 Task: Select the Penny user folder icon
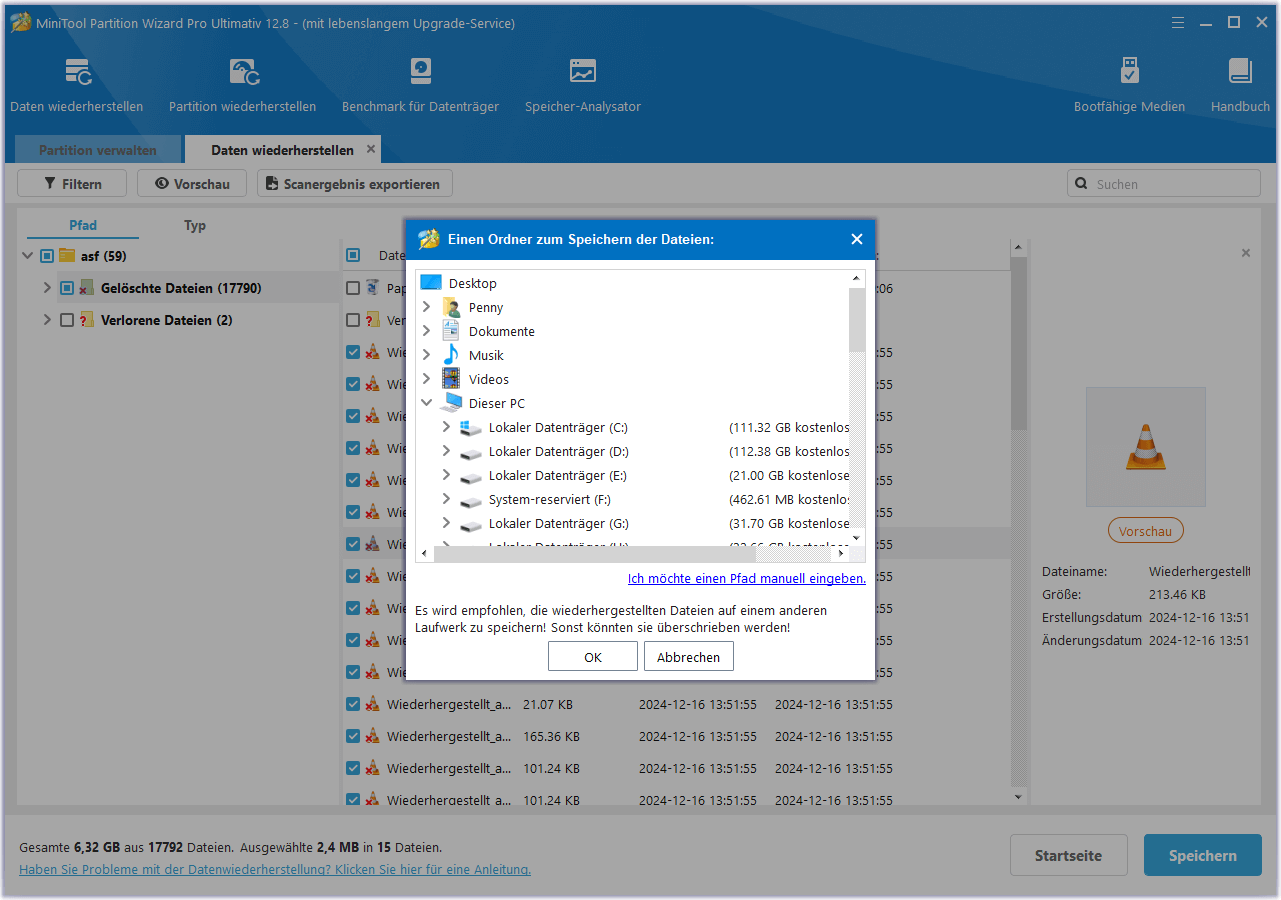451,307
